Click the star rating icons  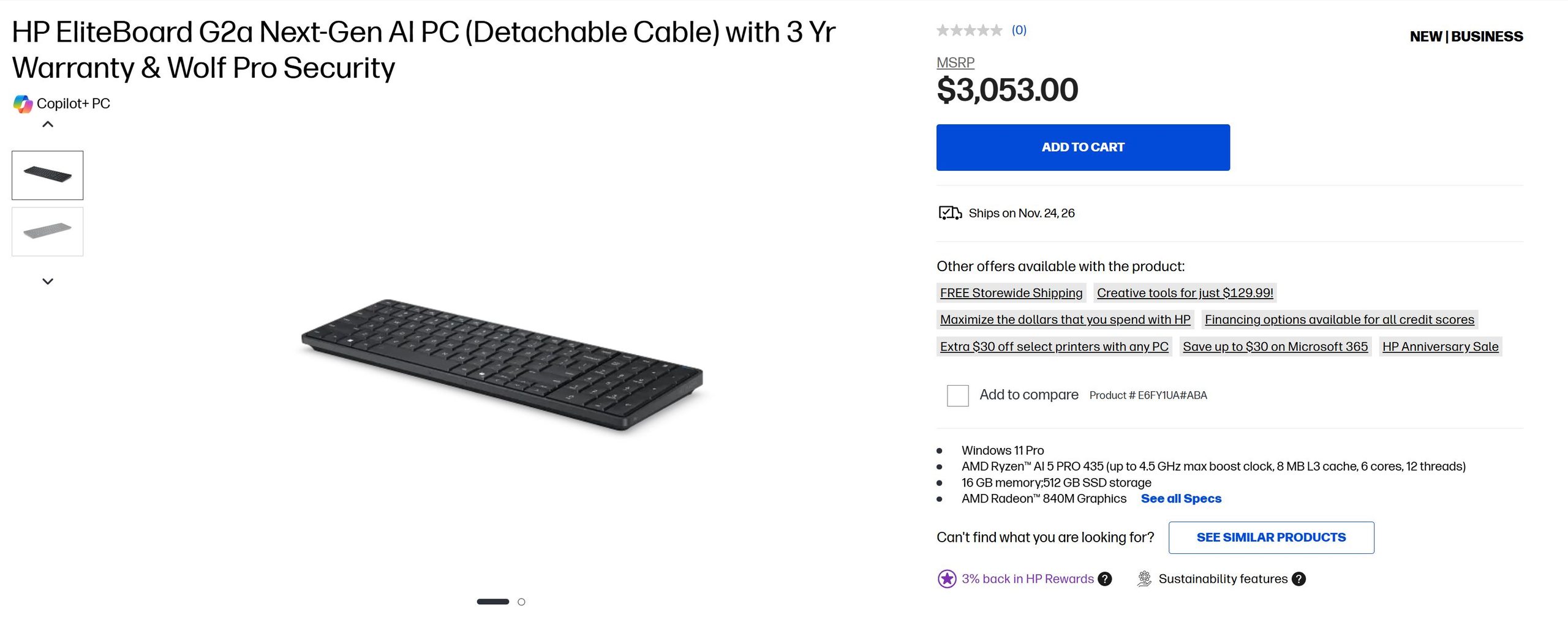tap(969, 30)
